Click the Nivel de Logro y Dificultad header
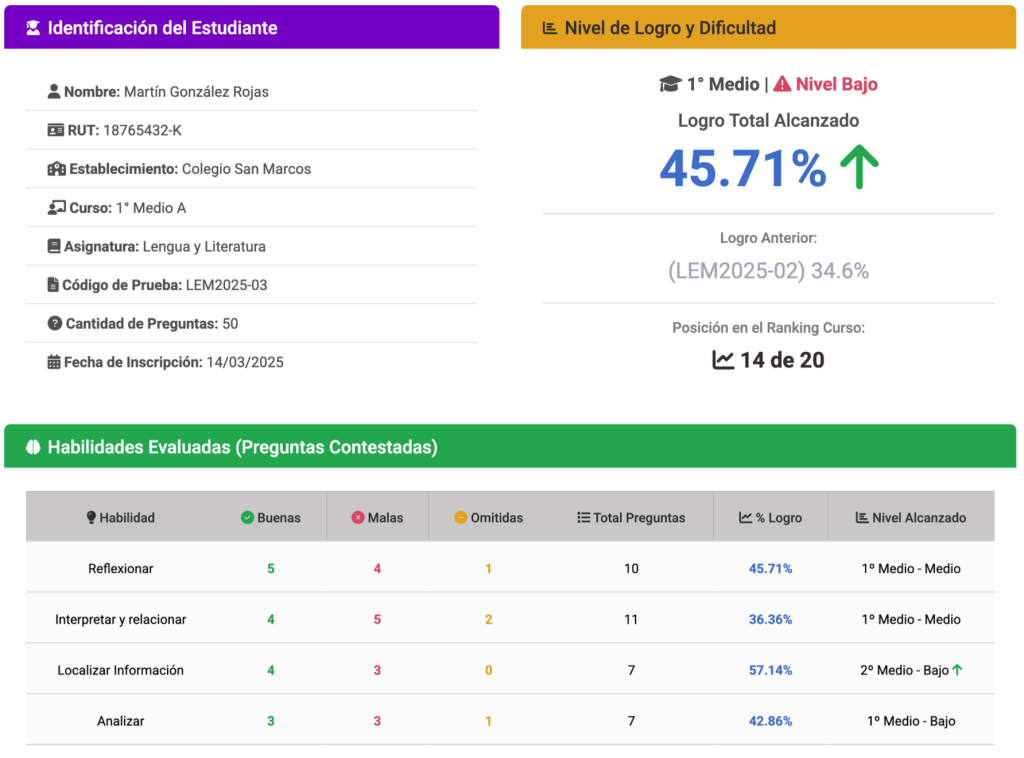This screenshot has height=758, width=1024. (768, 28)
